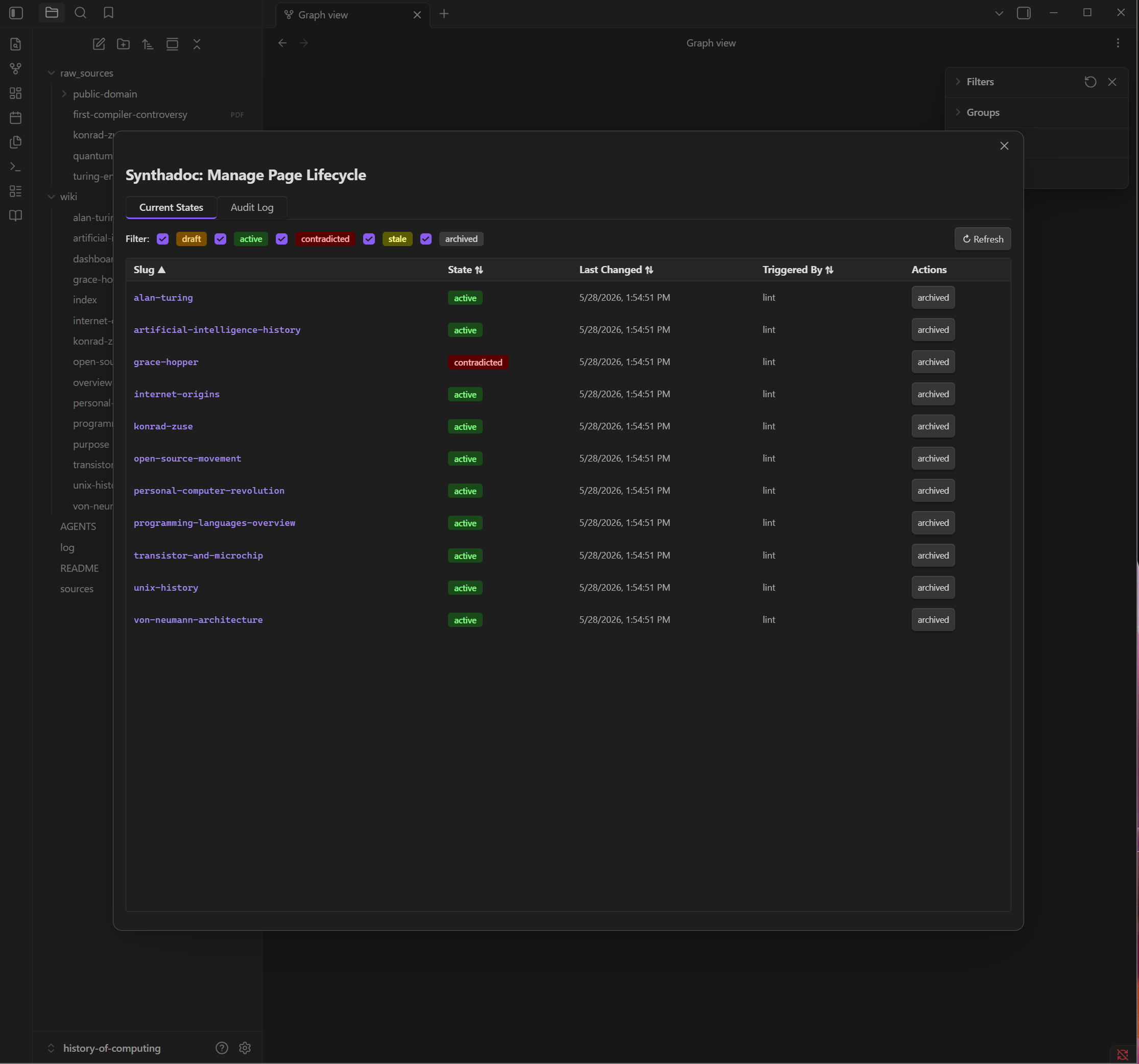Viewport: 1139px width, 1064px height.
Task: Click the contradicted state badge for grace-hopper
Action: coord(478,362)
